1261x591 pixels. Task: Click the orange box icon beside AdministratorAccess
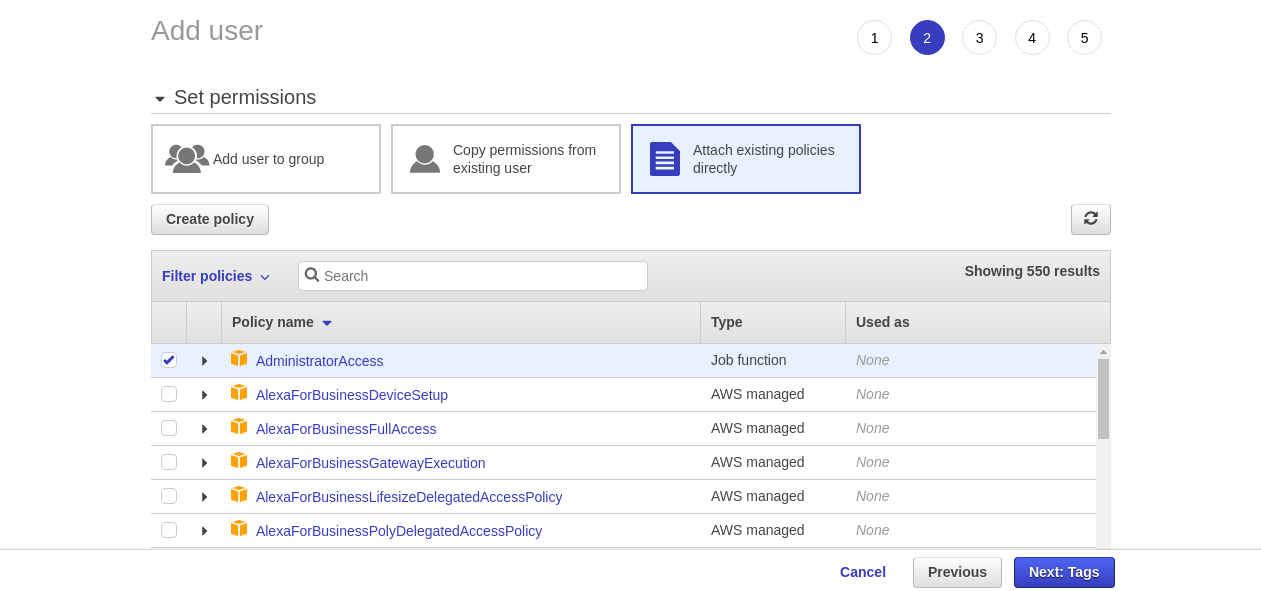coord(239,359)
